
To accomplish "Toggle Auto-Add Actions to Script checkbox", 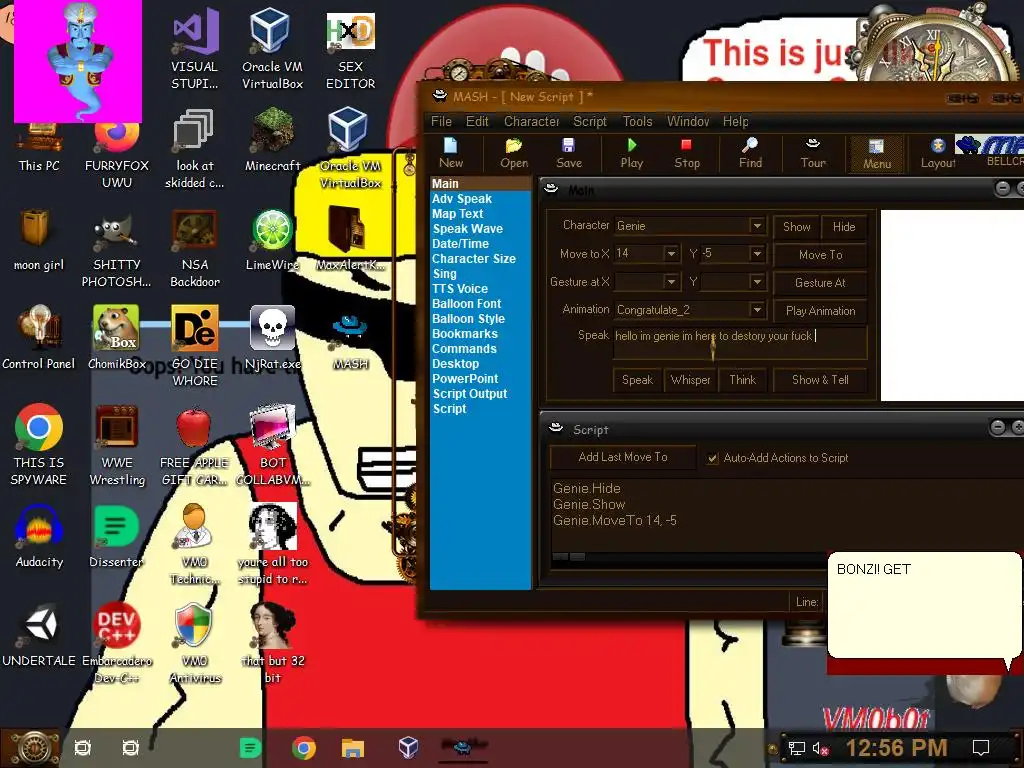I will click(x=712, y=458).
